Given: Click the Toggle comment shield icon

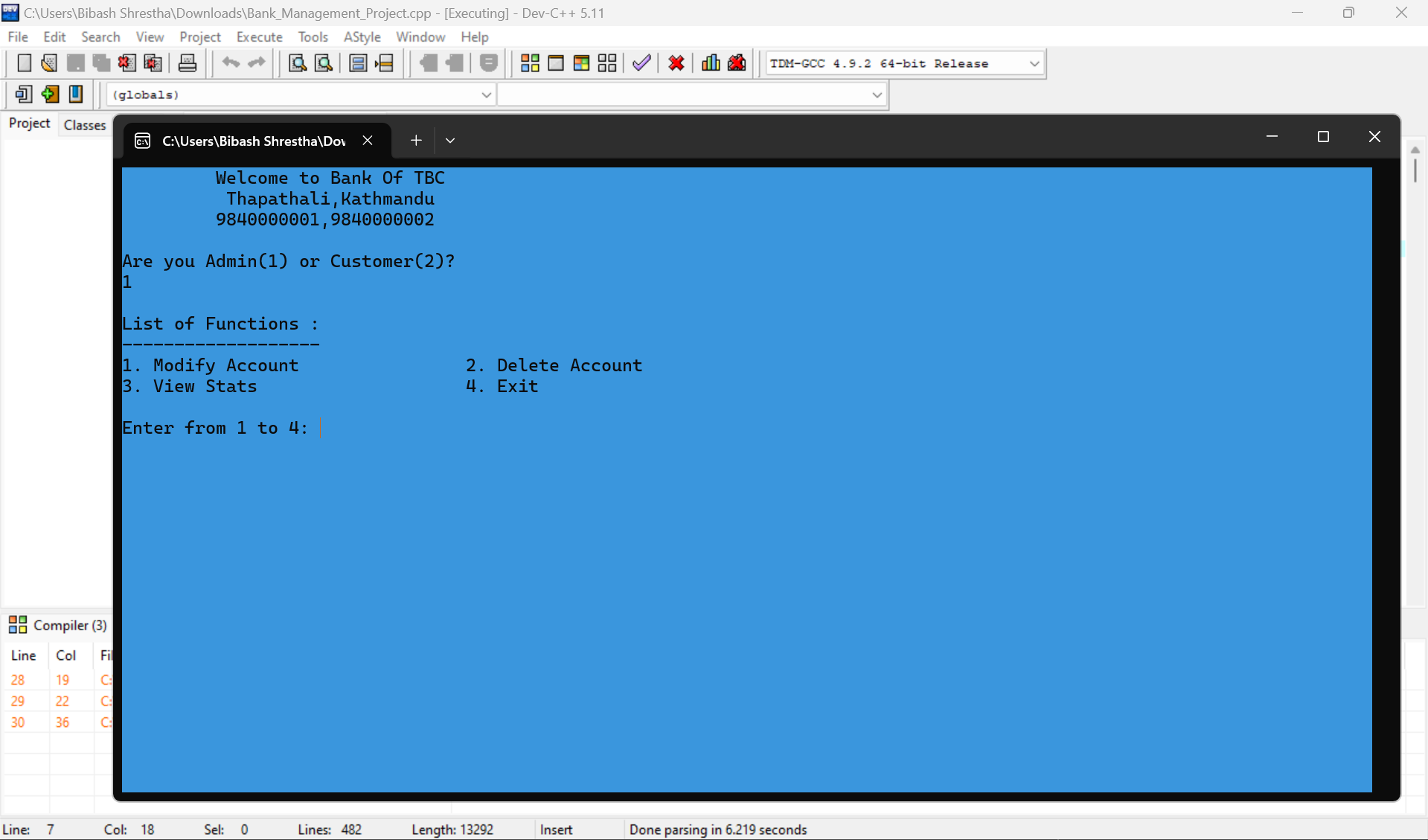Looking at the screenshot, I should [x=489, y=63].
